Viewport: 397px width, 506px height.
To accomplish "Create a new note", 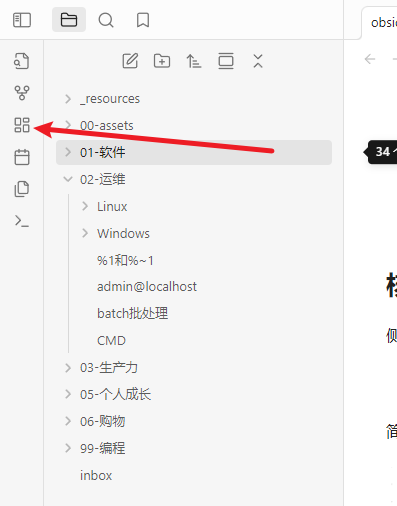I will [x=130, y=61].
